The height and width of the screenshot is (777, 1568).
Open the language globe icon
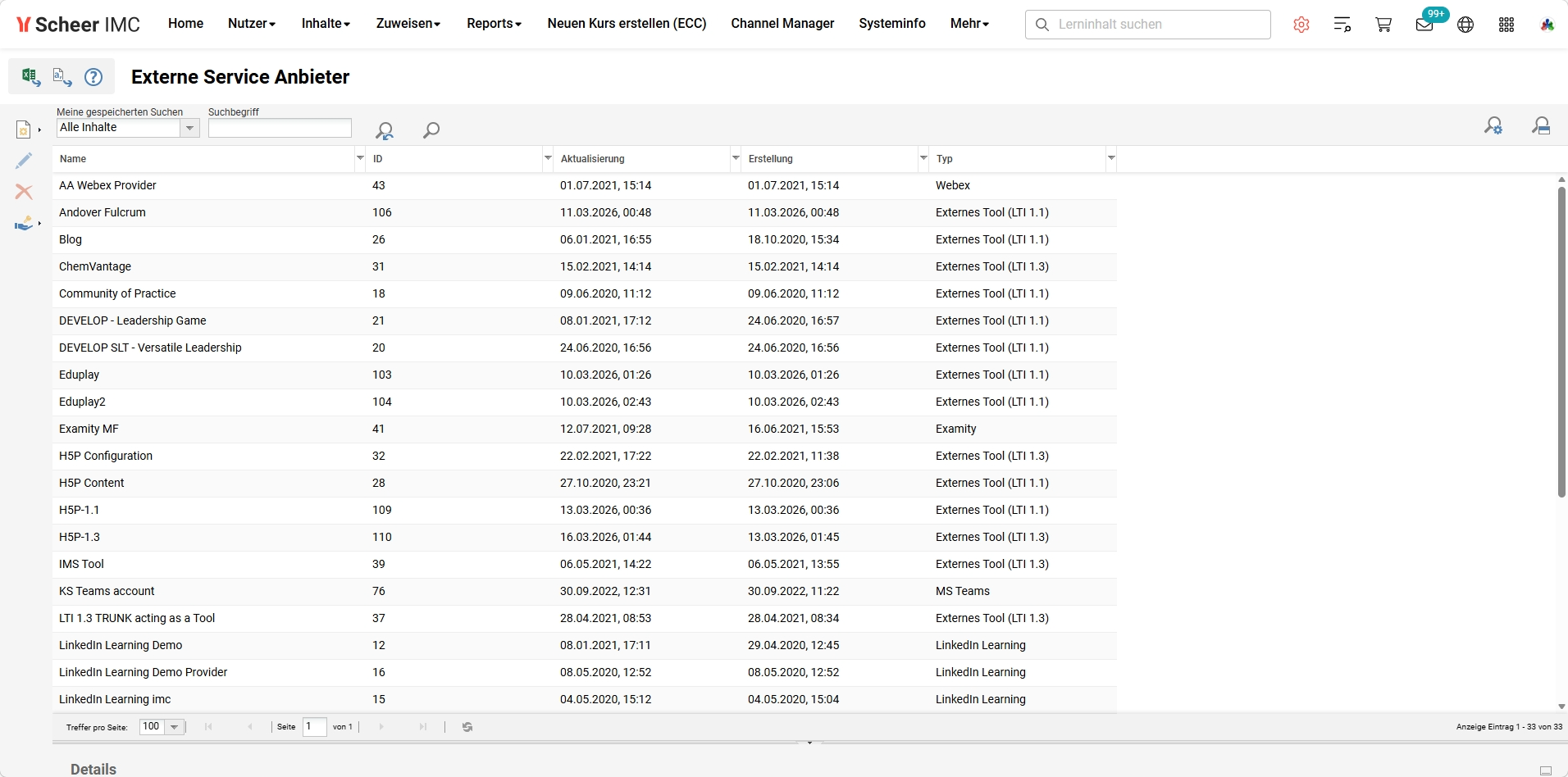click(x=1465, y=25)
